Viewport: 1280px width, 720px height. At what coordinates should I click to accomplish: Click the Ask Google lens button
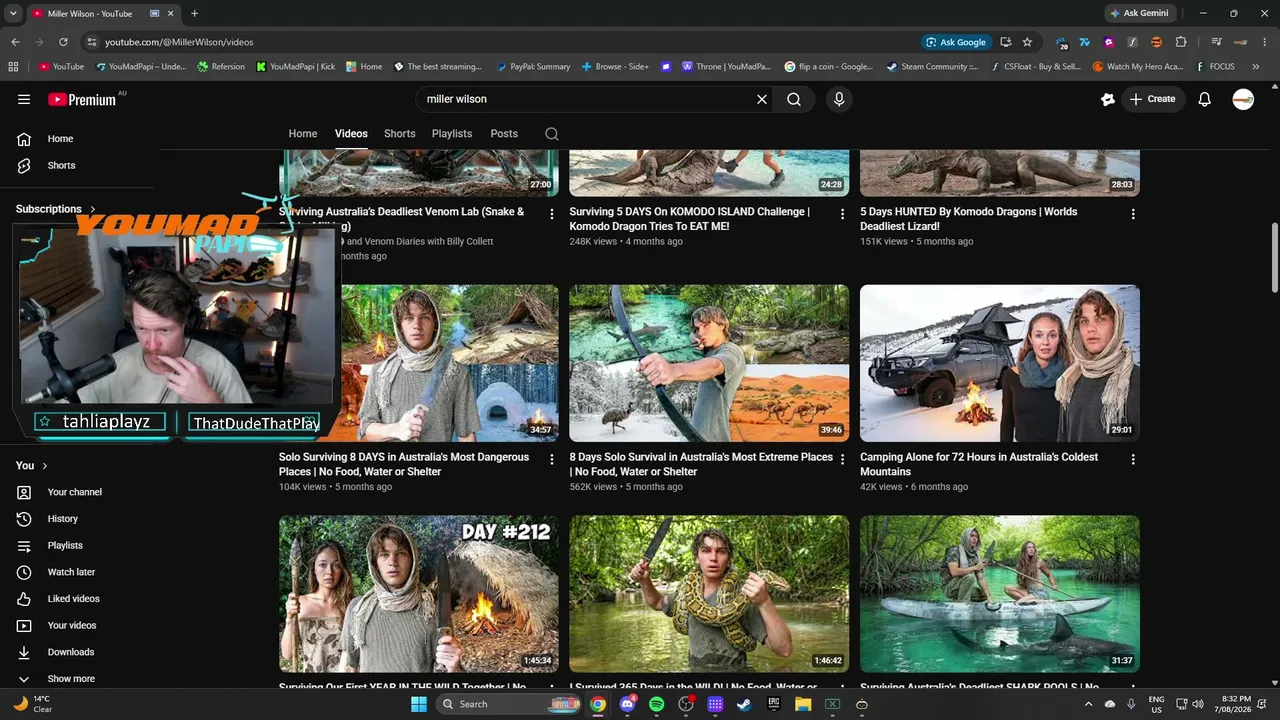pos(957,42)
